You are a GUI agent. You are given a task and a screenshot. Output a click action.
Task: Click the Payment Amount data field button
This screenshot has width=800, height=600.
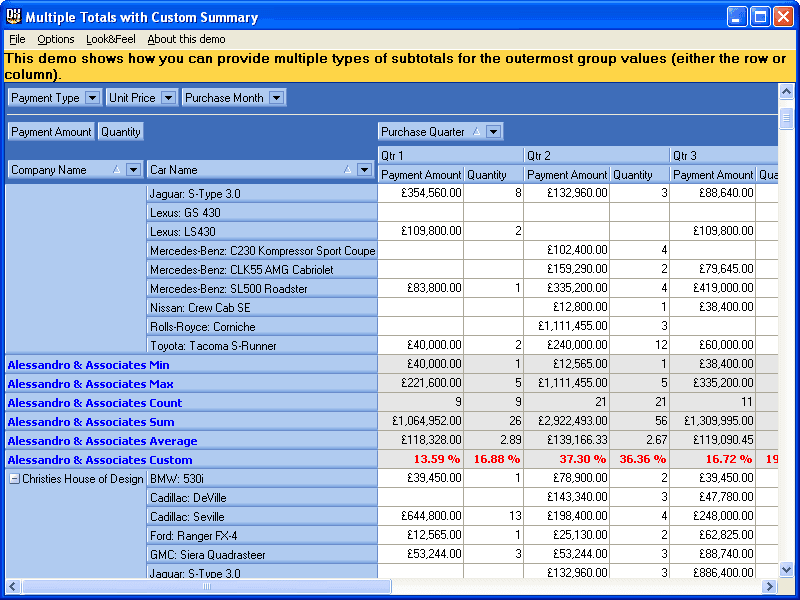tap(51, 132)
